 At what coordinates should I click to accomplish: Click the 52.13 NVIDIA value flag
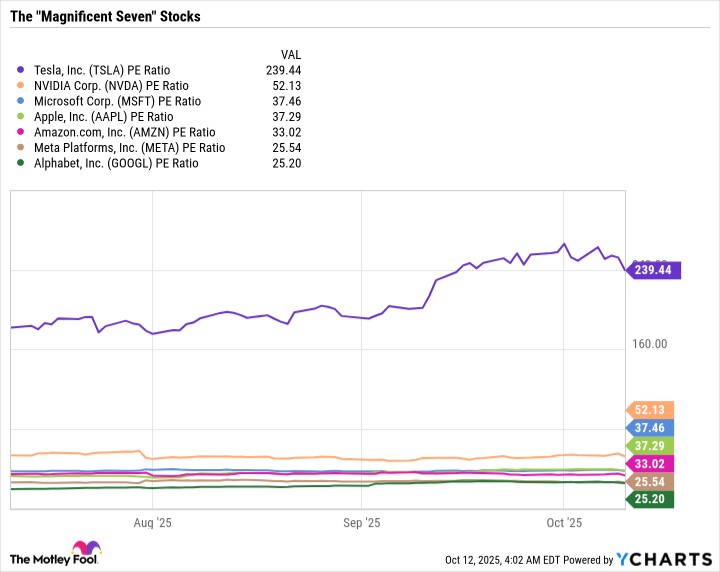652,409
